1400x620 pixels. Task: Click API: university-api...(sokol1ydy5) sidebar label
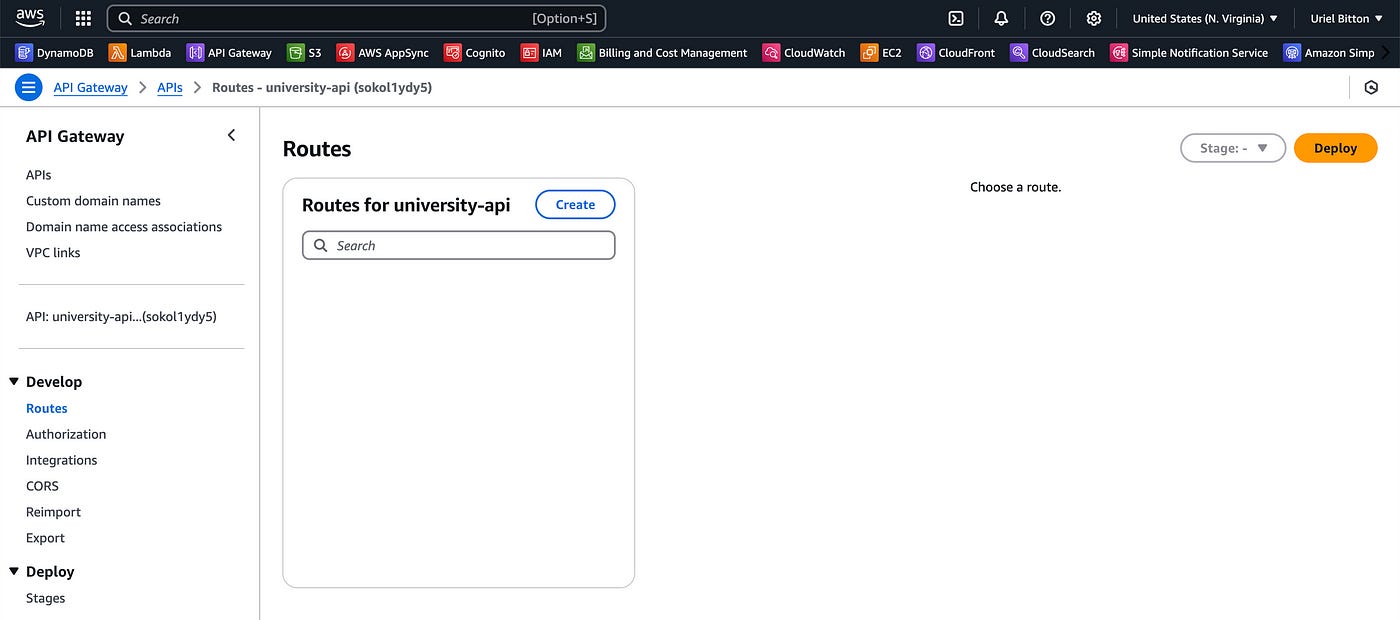coord(121,316)
